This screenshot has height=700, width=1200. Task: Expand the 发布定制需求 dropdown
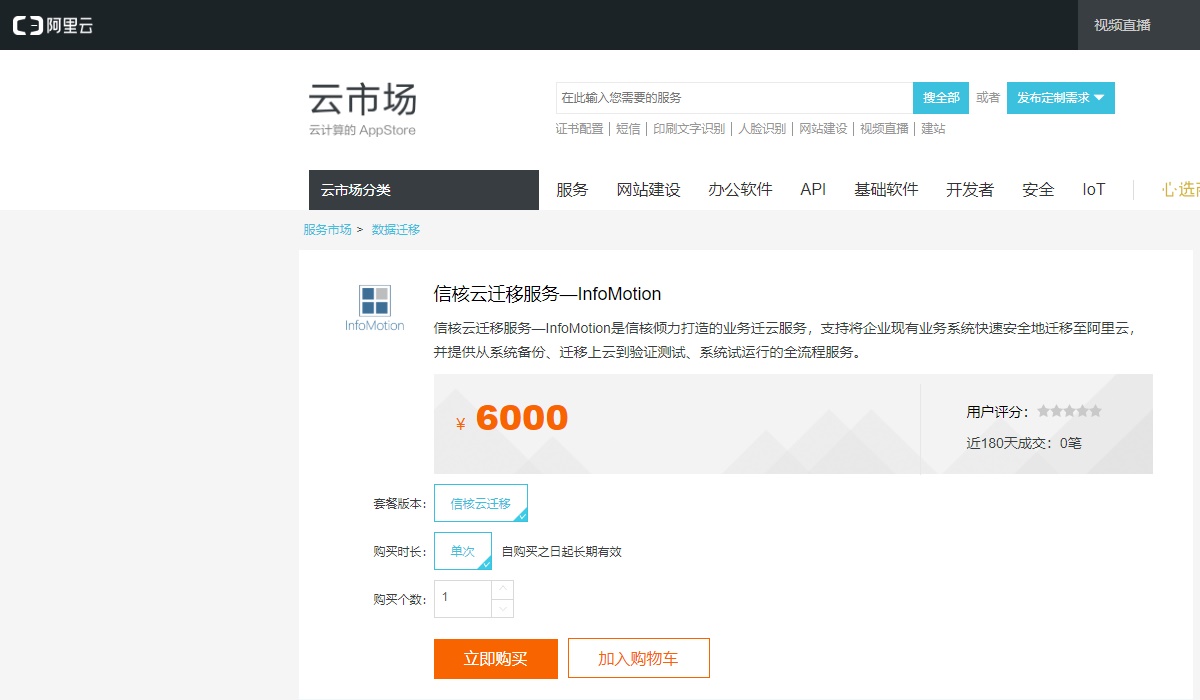coord(1060,98)
